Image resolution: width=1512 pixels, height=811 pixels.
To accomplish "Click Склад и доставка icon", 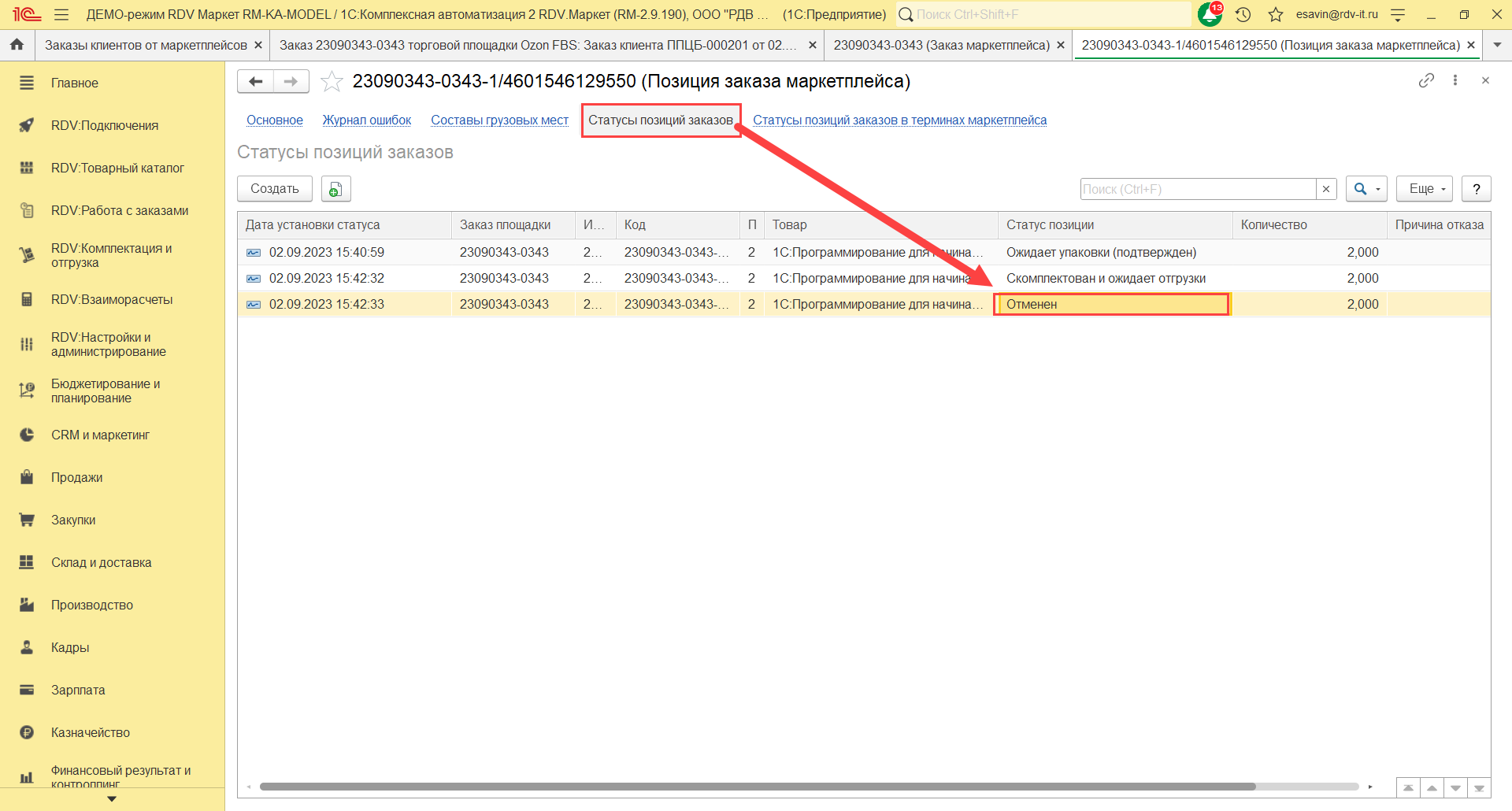I will click(x=27, y=562).
